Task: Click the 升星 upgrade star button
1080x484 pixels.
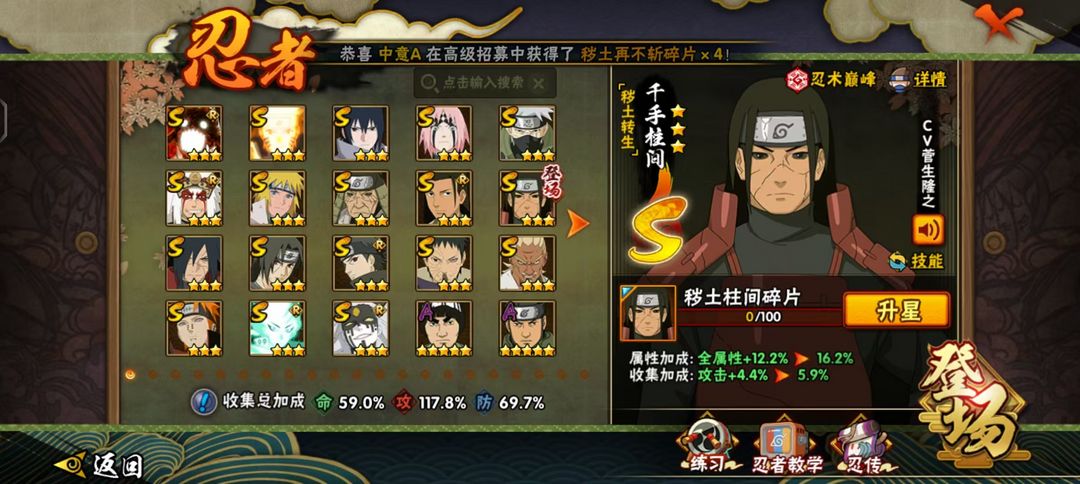Action: tap(896, 311)
